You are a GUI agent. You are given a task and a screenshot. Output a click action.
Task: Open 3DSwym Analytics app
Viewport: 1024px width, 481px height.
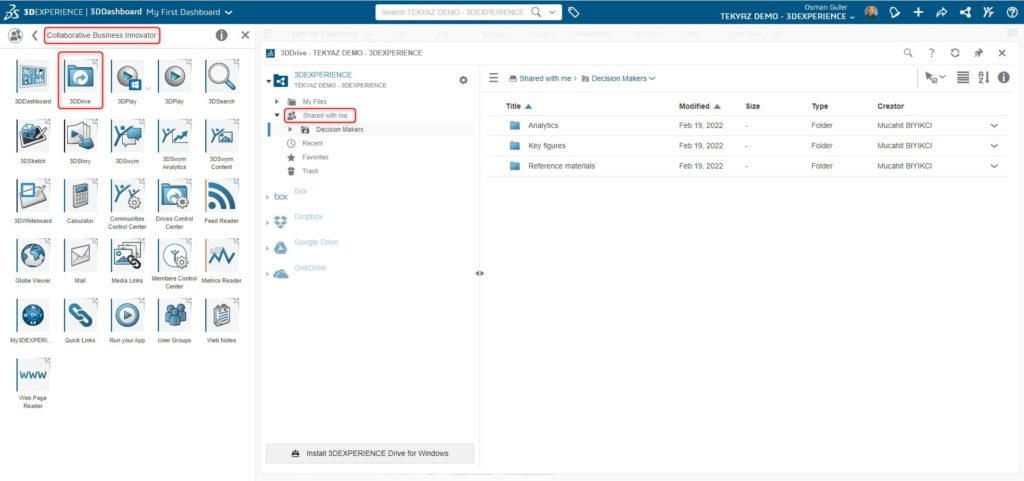[174, 136]
